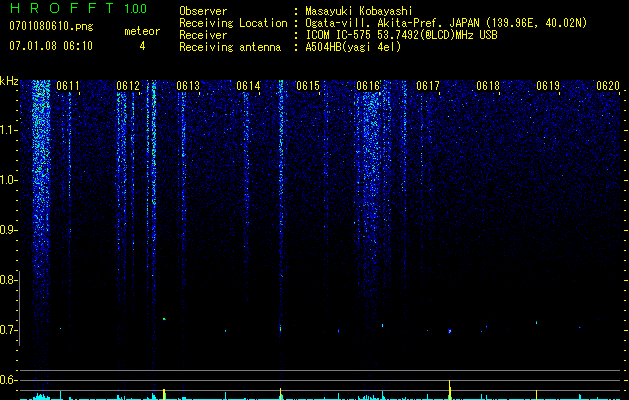
Task: Click the Receiving antenna label
Action: 230,47
